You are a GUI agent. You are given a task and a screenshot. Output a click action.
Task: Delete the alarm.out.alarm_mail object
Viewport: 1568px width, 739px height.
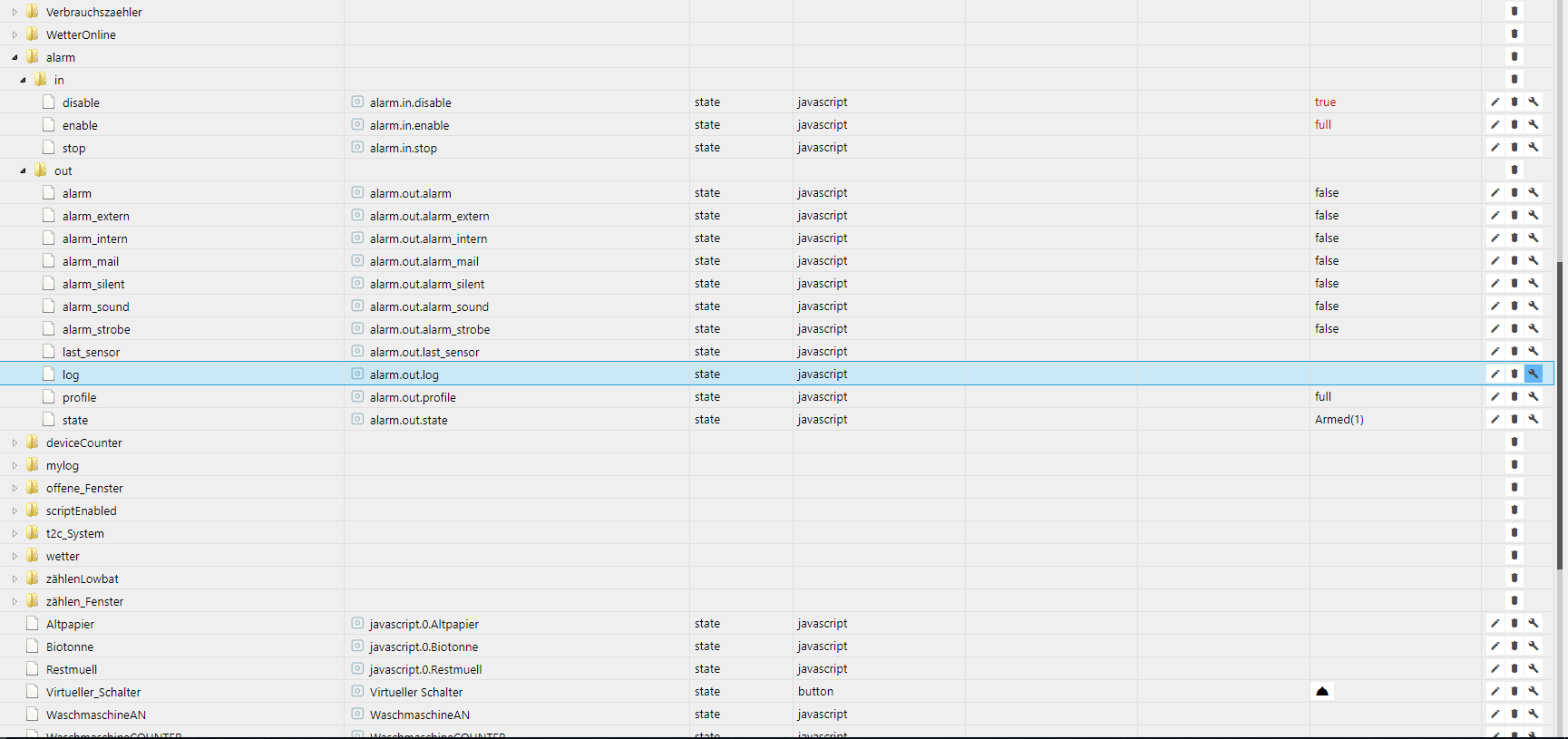[x=1514, y=260]
